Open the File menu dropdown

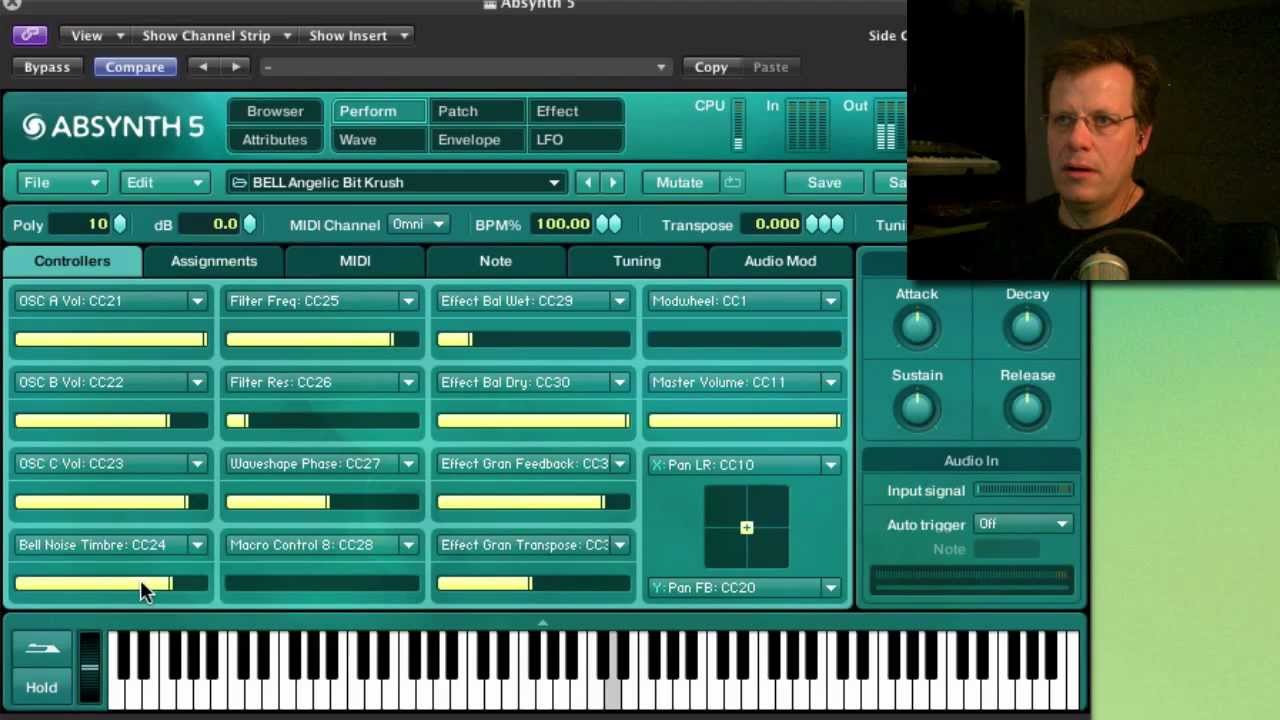(x=61, y=183)
